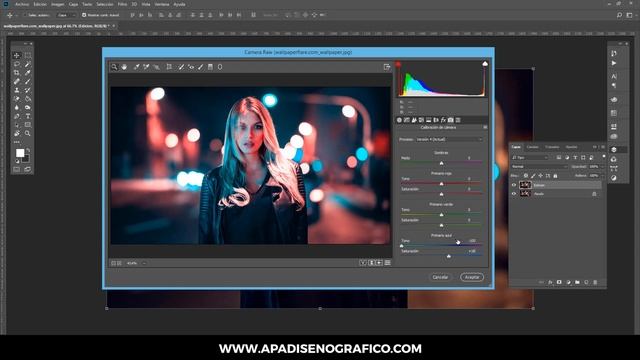Toggle the show transform controls checkbox
Screen dimensions: 640x360
84,15
